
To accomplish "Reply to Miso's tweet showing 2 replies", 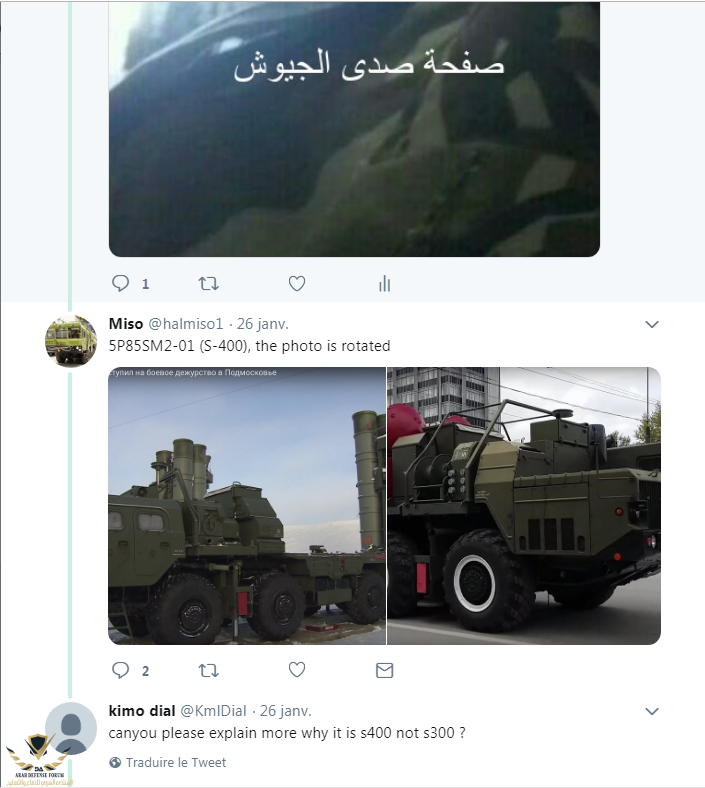I will [x=121, y=670].
